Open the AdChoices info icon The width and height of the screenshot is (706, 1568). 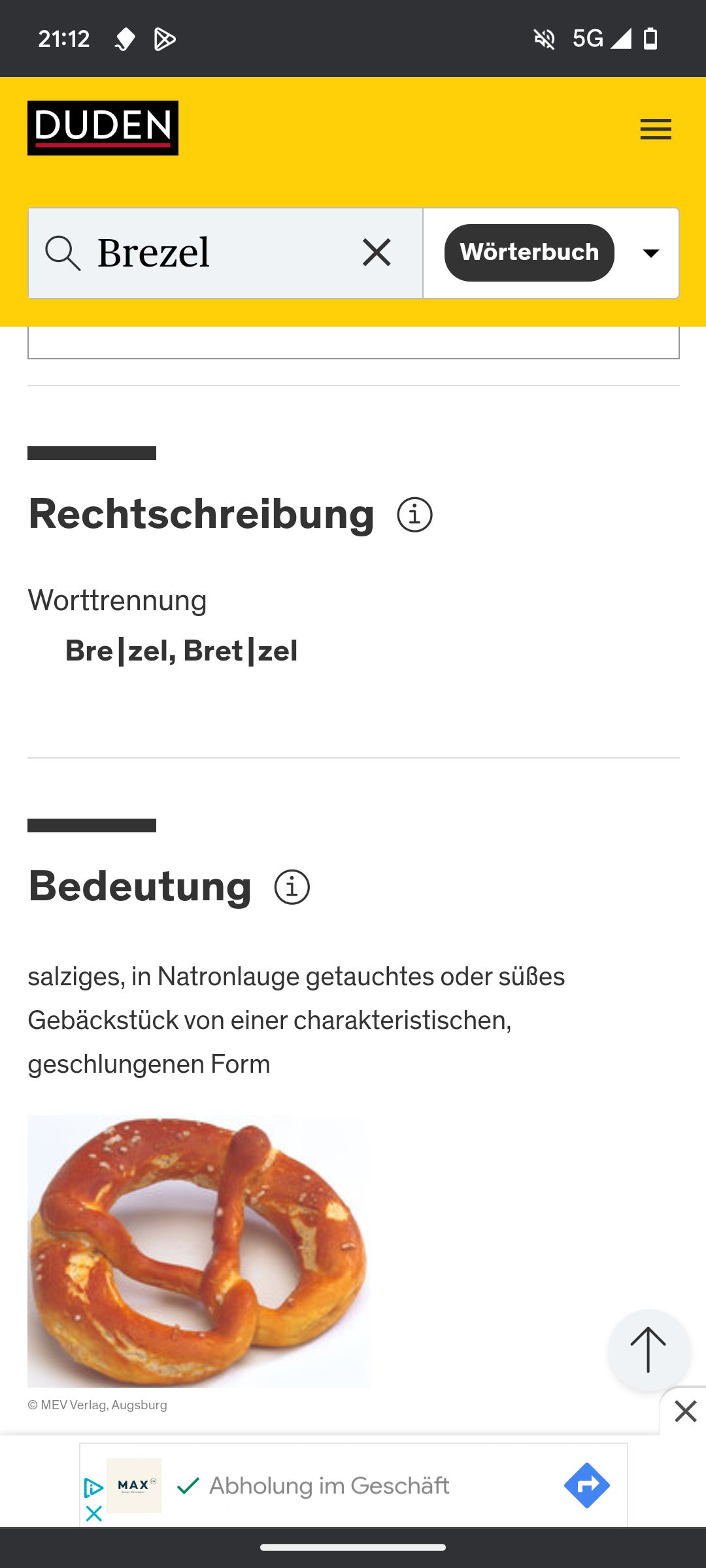(93, 1488)
